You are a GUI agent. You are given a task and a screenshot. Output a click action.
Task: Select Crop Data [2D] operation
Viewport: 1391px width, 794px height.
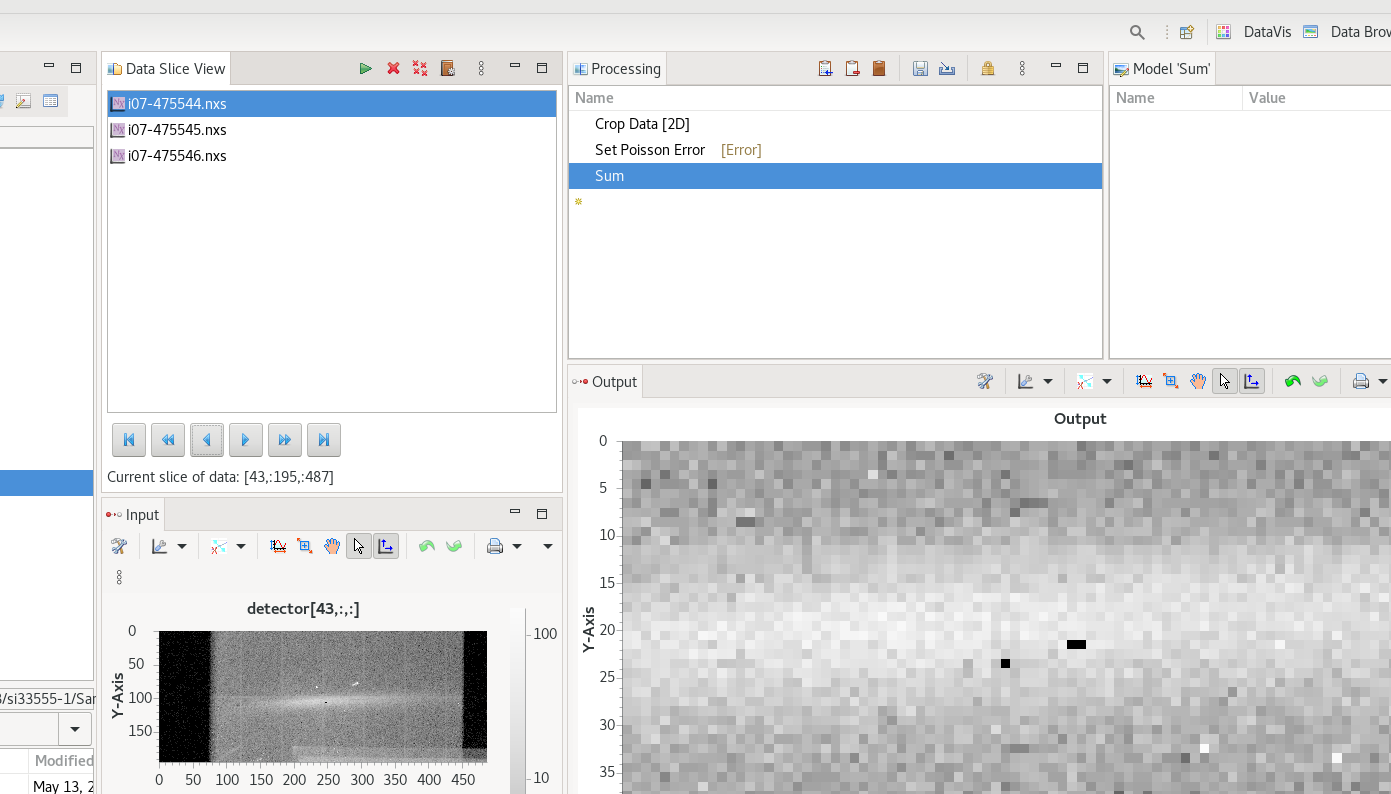[835, 124]
